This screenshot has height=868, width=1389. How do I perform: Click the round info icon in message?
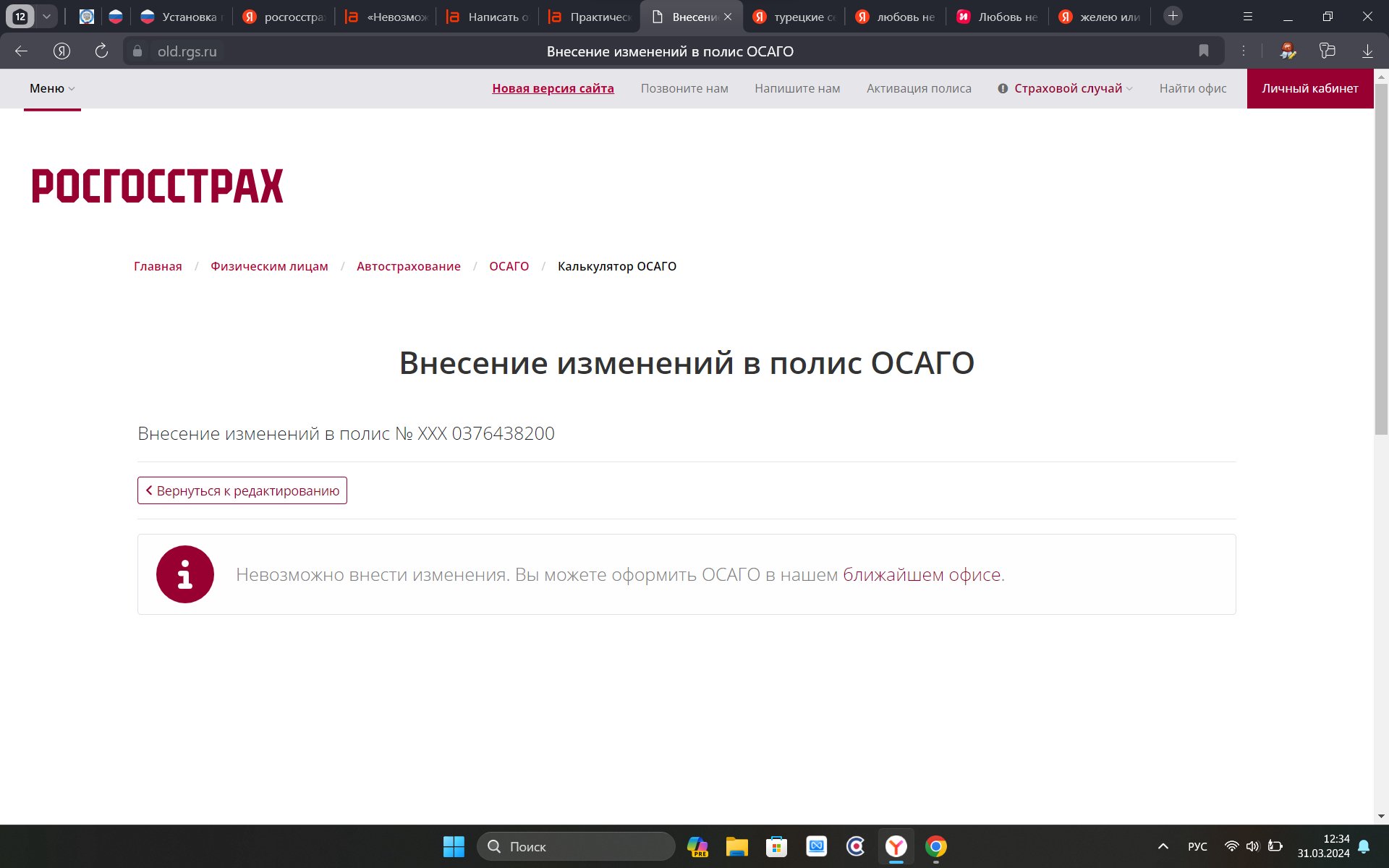click(185, 574)
